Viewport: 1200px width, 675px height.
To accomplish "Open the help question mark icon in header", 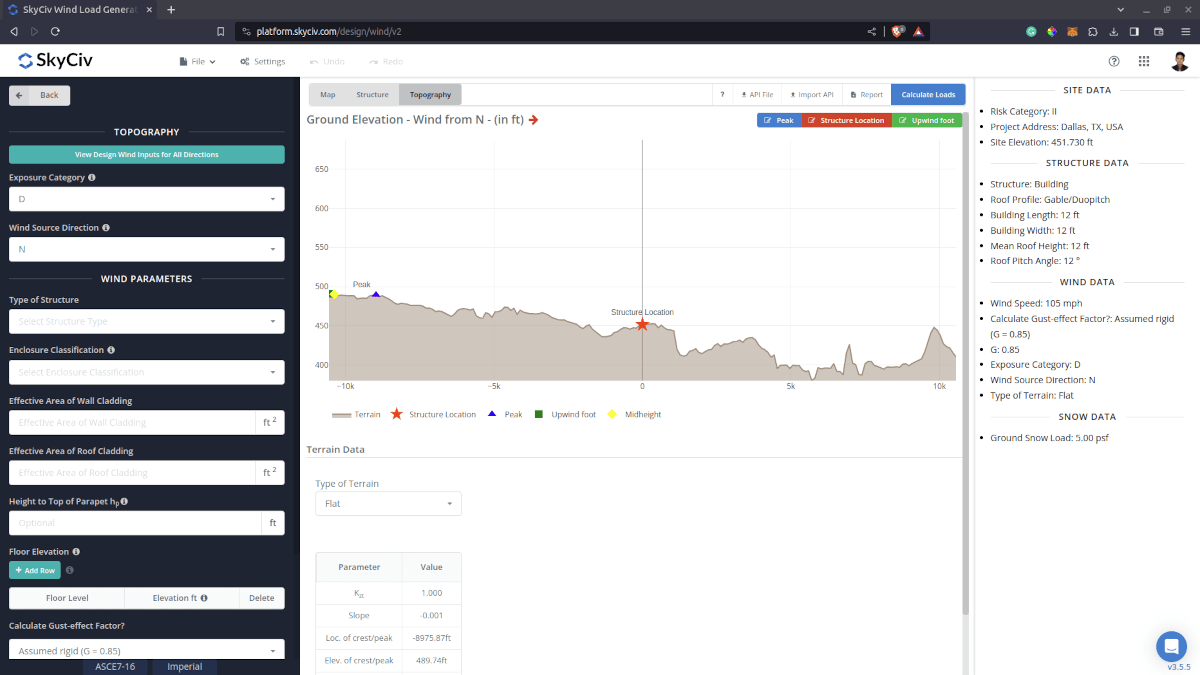I will coord(1114,61).
